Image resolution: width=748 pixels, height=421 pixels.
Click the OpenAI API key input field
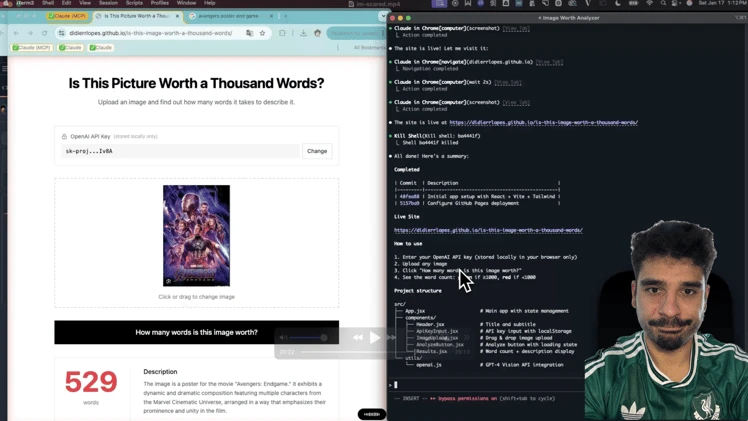180,151
